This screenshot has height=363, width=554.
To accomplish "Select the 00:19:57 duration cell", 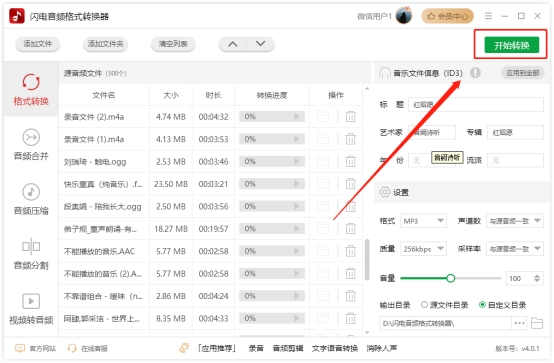I will 213,229.
